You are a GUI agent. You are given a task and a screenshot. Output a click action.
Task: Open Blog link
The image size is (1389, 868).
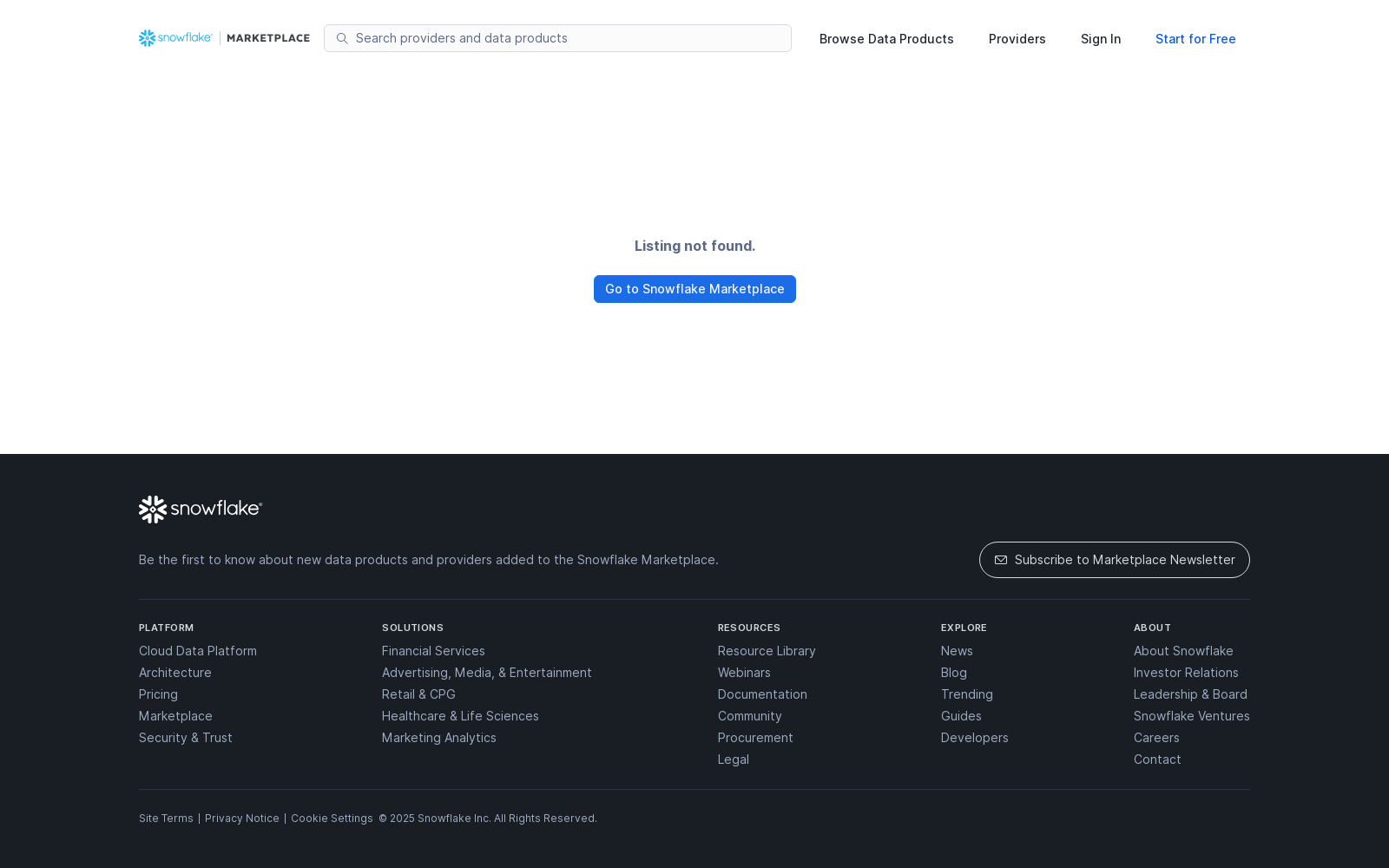pos(954,673)
